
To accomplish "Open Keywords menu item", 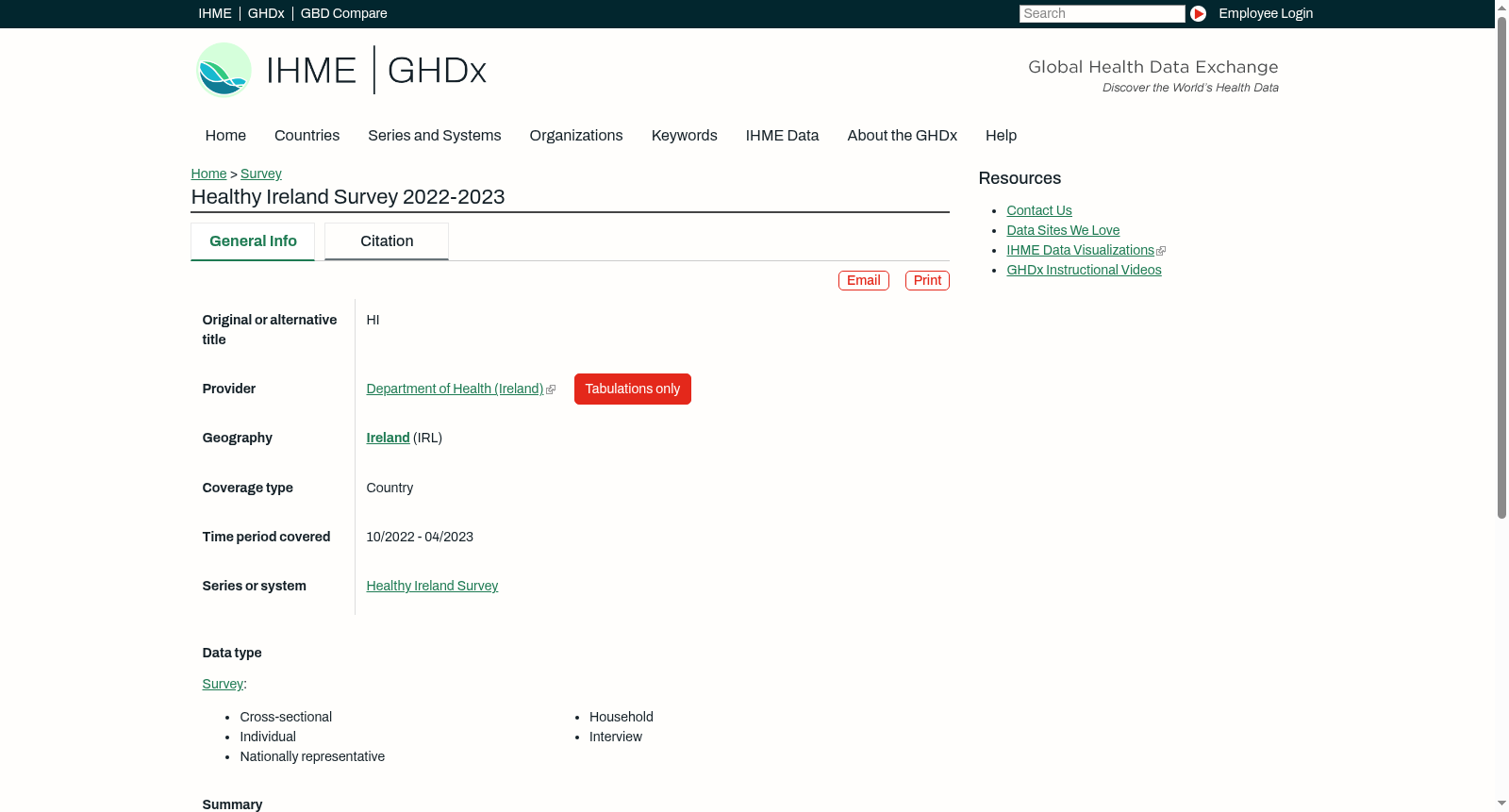I will pos(685,136).
